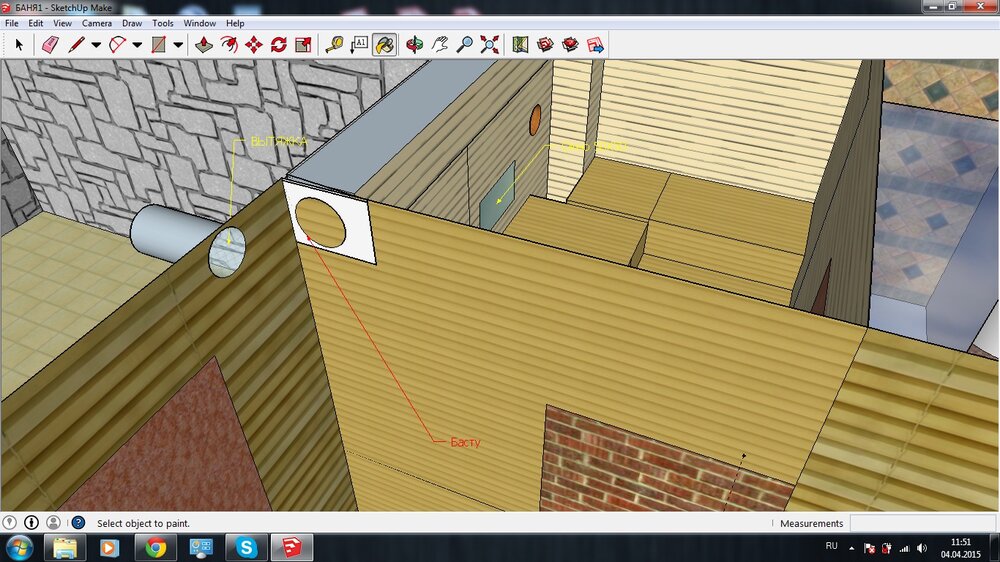
Task: Click the orange circle on the wall
Action: pyautogui.click(x=534, y=118)
